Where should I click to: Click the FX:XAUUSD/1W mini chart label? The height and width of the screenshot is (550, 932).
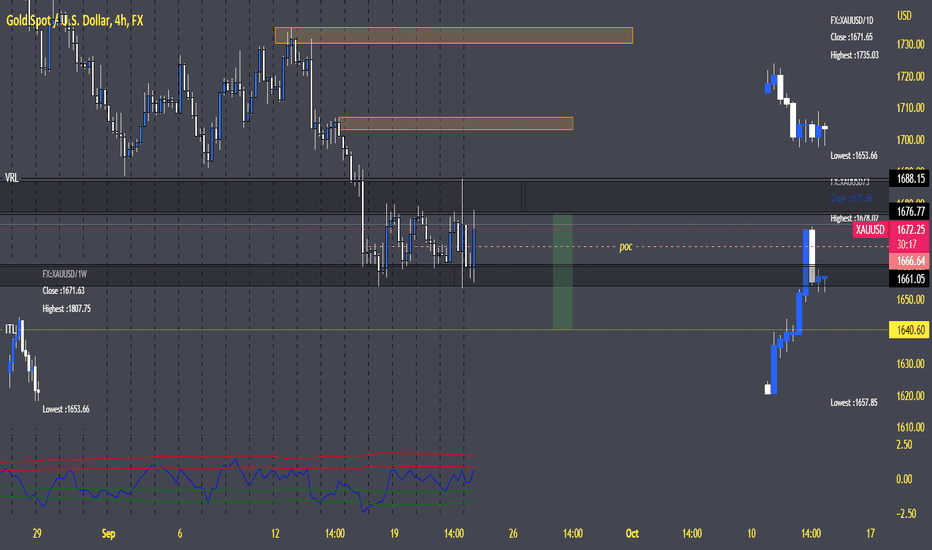click(65, 274)
